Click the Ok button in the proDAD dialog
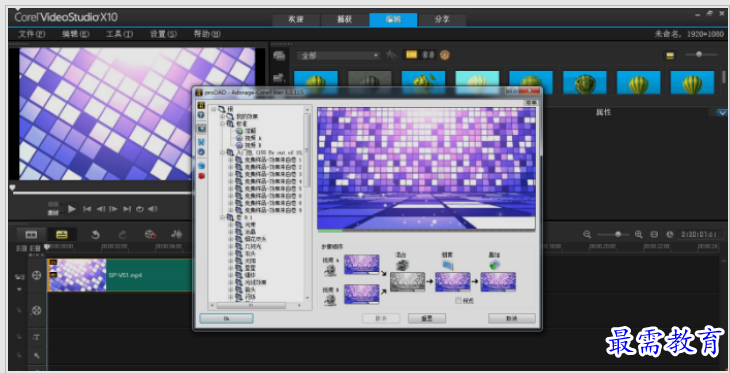The height and width of the screenshot is (373, 730). 226,318
